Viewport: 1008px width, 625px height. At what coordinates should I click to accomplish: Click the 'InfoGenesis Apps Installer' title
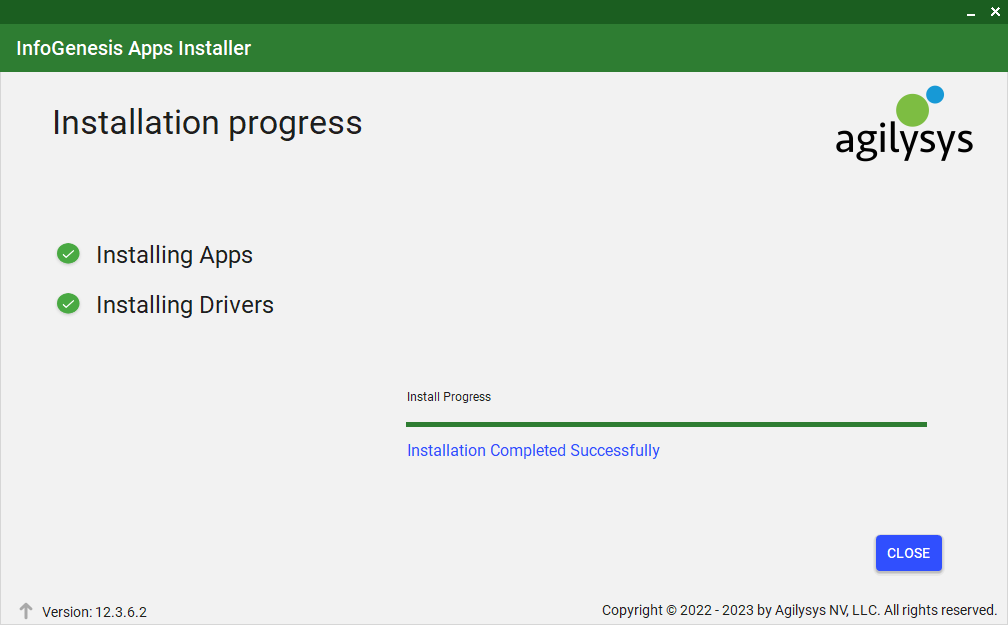click(x=134, y=48)
